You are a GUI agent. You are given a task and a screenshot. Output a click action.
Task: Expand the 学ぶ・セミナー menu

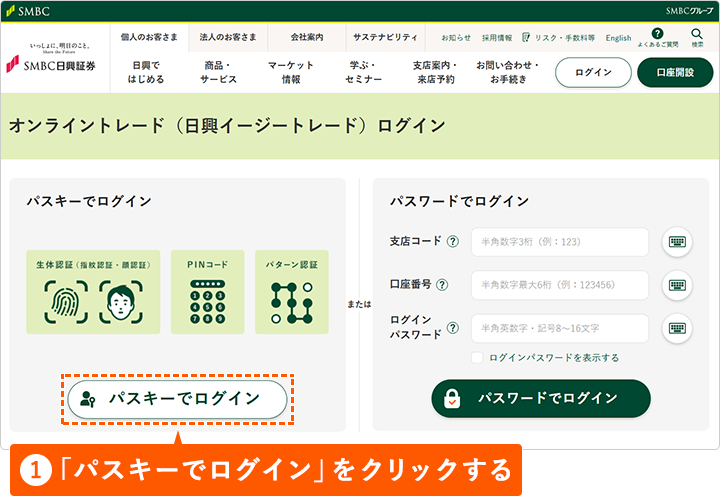click(x=363, y=72)
